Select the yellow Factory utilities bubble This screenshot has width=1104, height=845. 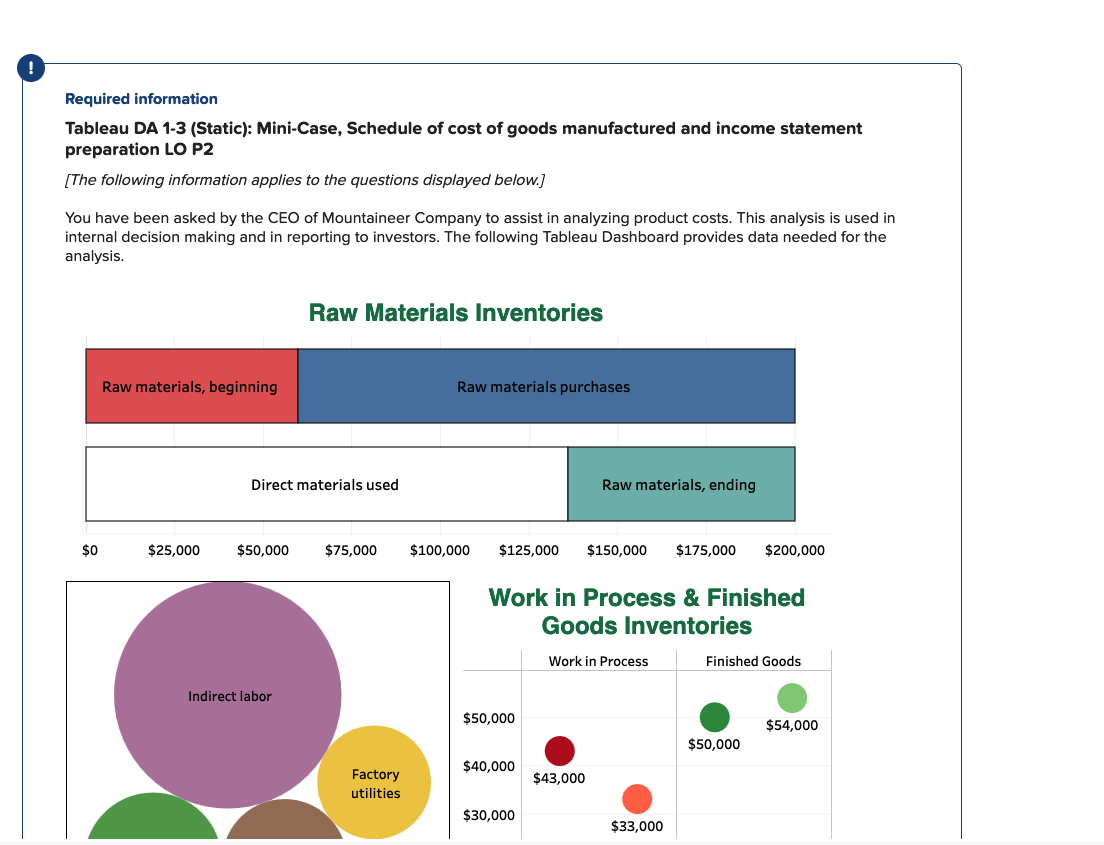[375, 781]
